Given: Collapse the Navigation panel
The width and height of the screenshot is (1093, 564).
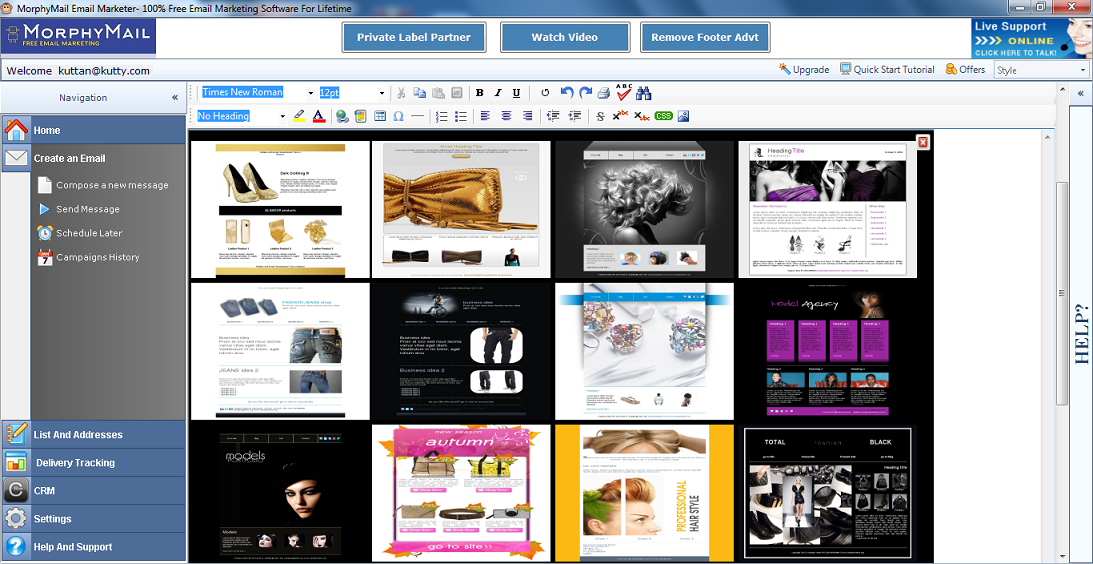Looking at the screenshot, I should point(175,98).
